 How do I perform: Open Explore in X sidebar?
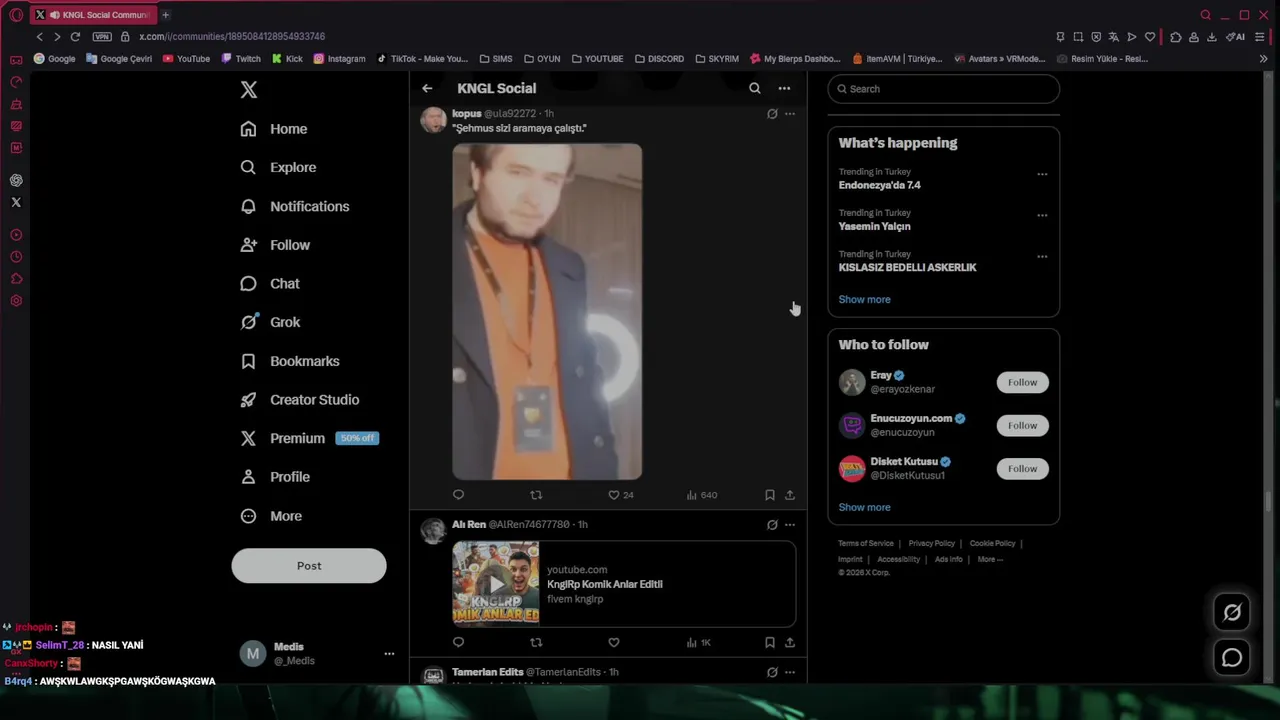[278, 167]
